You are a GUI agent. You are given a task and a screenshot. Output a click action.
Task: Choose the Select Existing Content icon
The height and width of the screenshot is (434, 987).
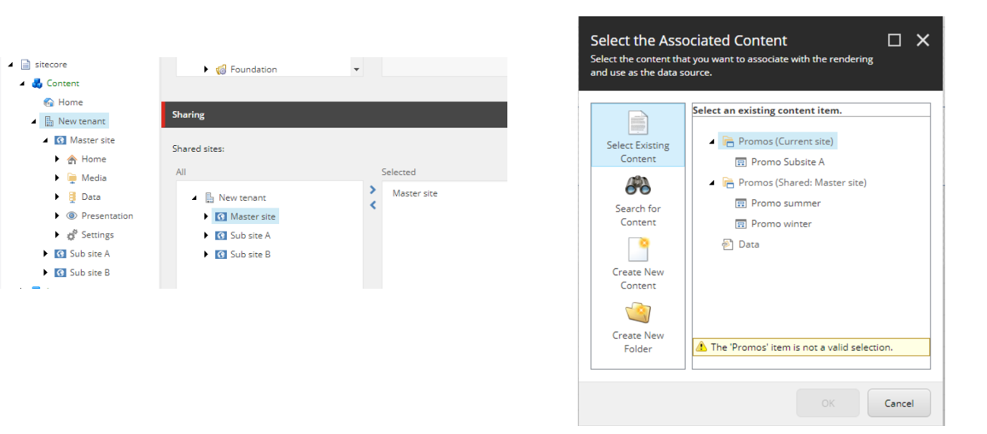[638, 122]
